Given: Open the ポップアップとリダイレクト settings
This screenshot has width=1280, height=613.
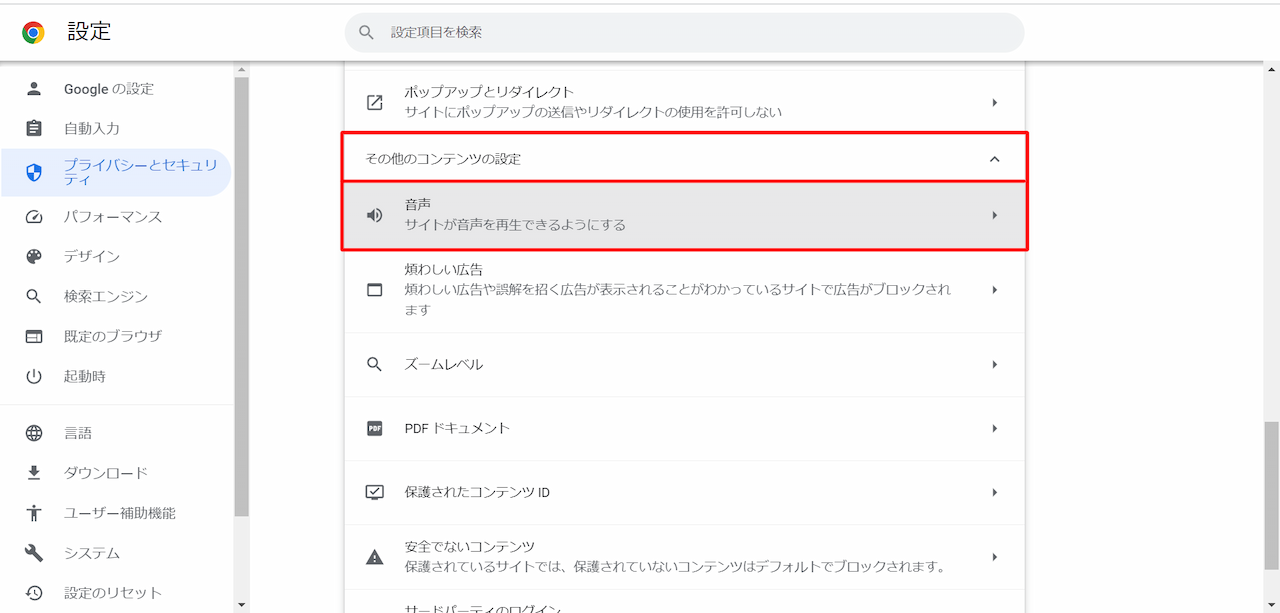Looking at the screenshot, I should (684, 102).
